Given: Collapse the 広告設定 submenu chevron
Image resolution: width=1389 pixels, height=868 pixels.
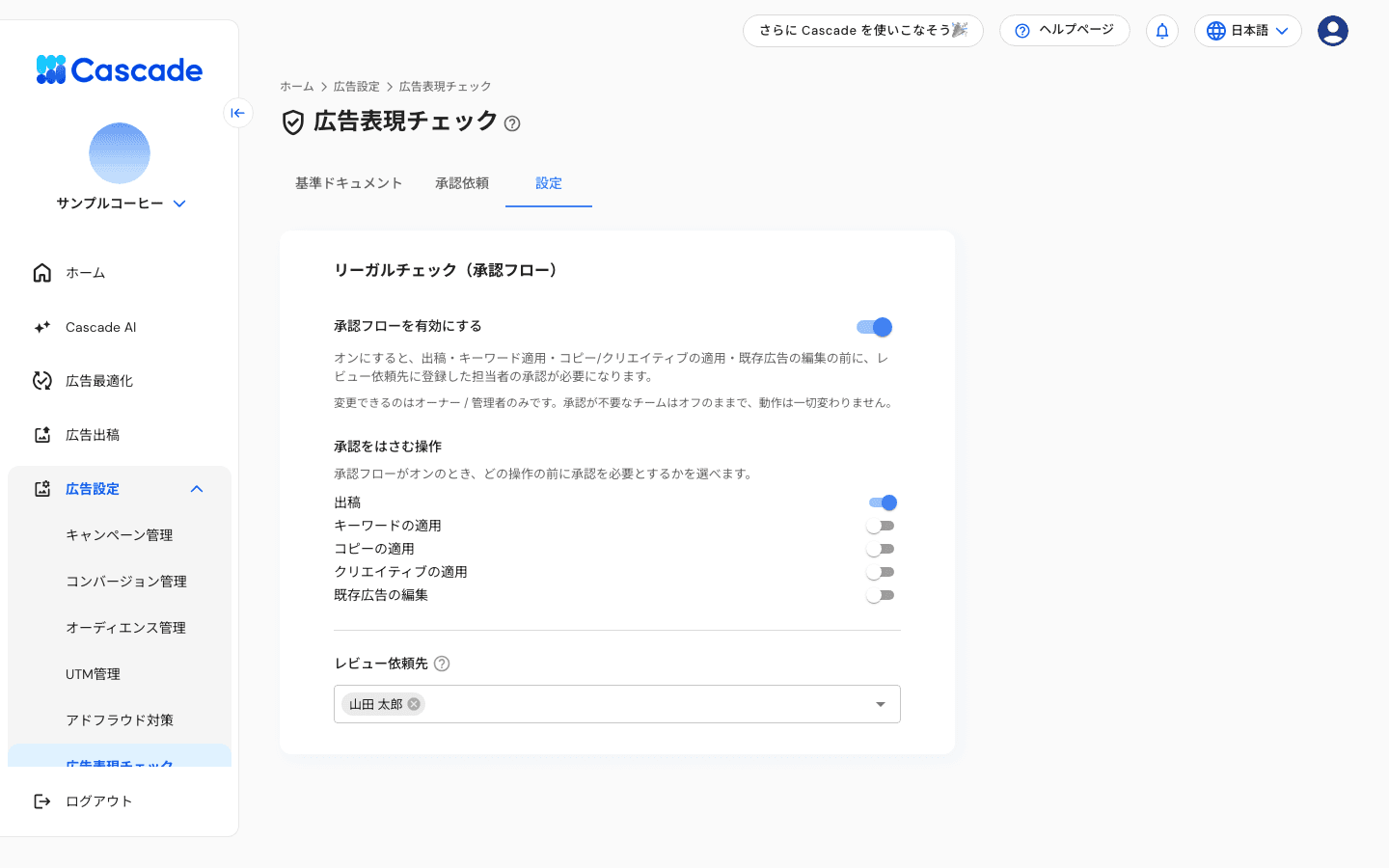Looking at the screenshot, I should (197, 489).
